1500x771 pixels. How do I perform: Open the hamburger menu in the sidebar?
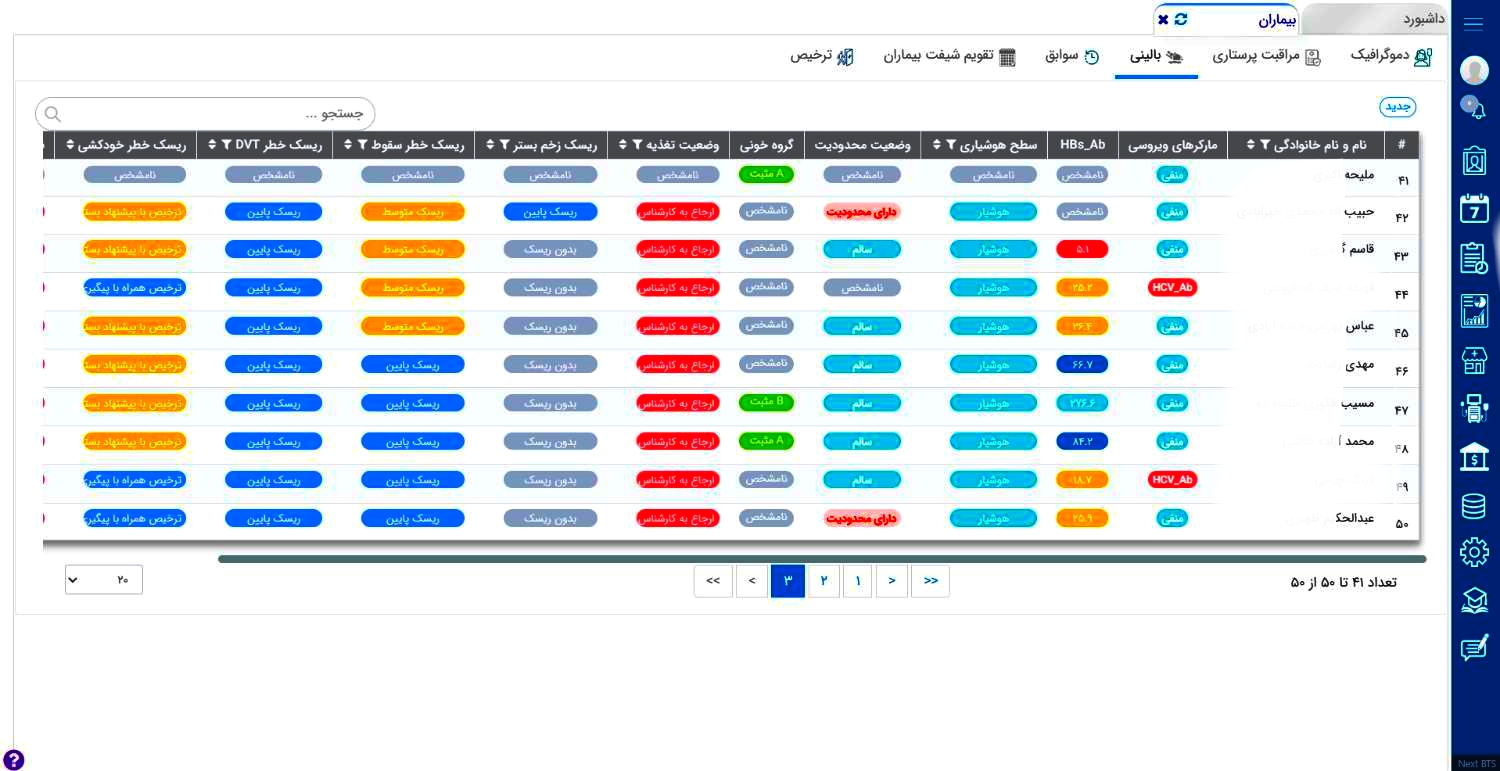tap(1473, 25)
